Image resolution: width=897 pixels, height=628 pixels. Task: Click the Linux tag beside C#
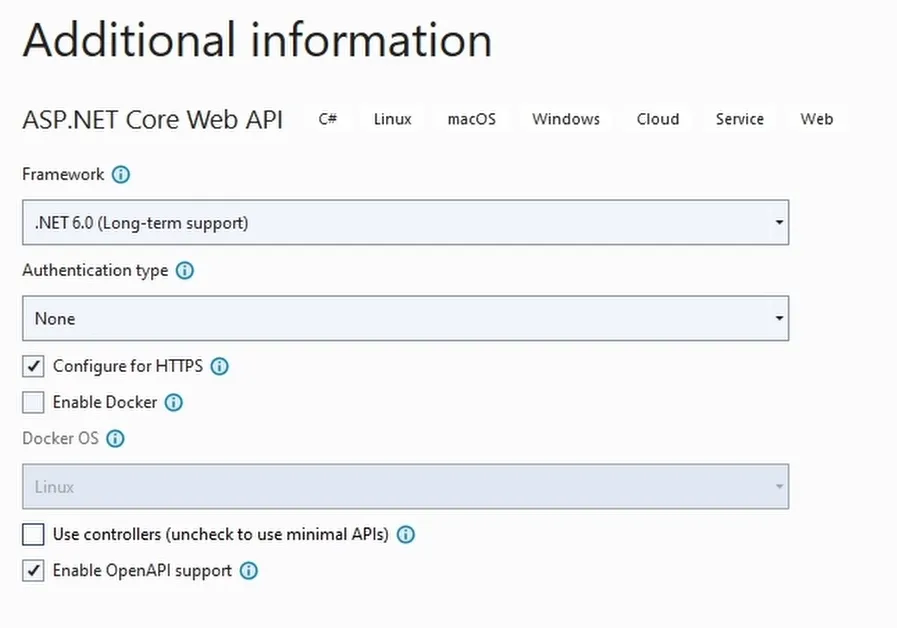pyautogui.click(x=392, y=119)
